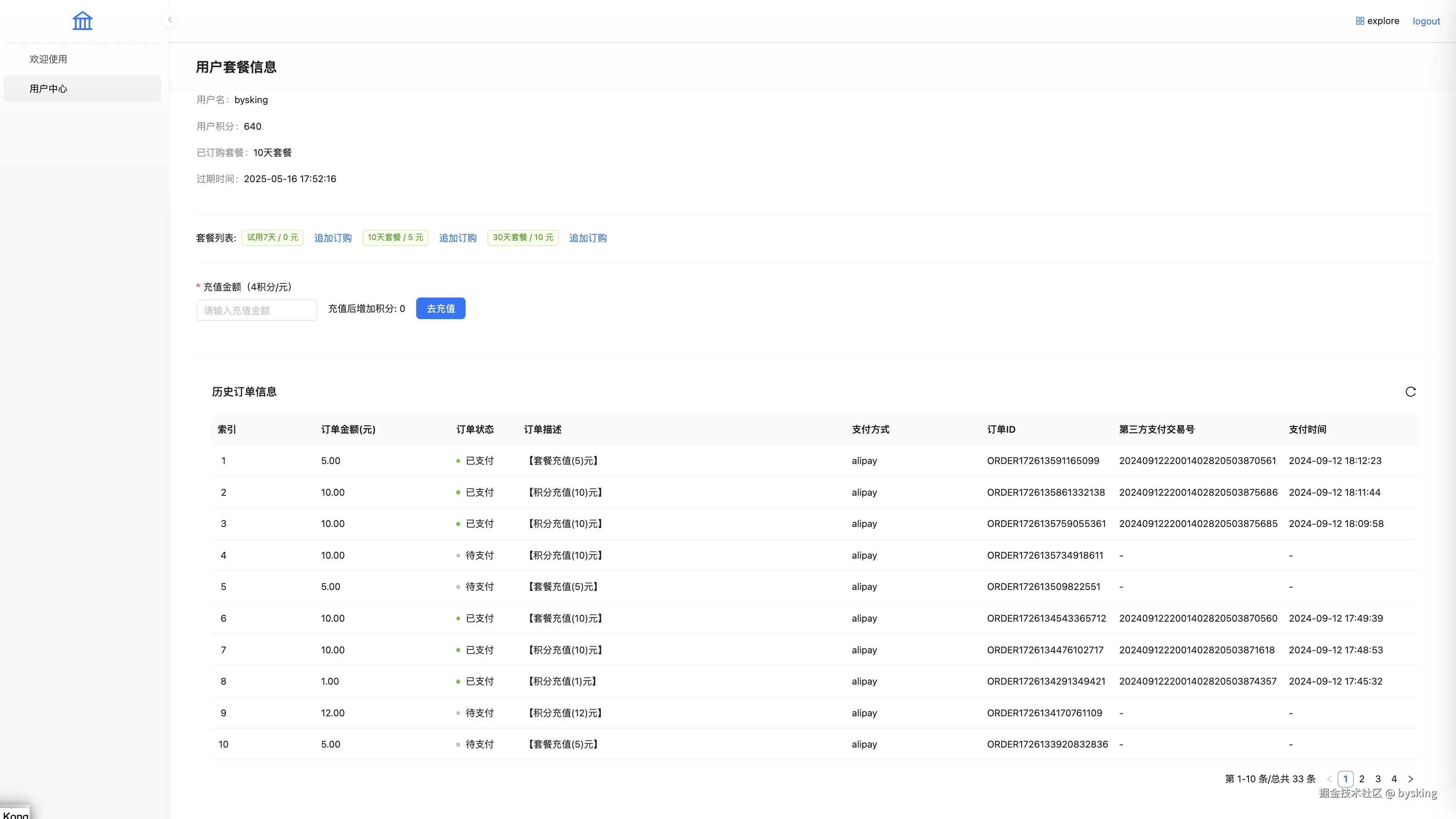Open page 2 of the order history
The image size is (1456, 819).
tap(1362, 778)
